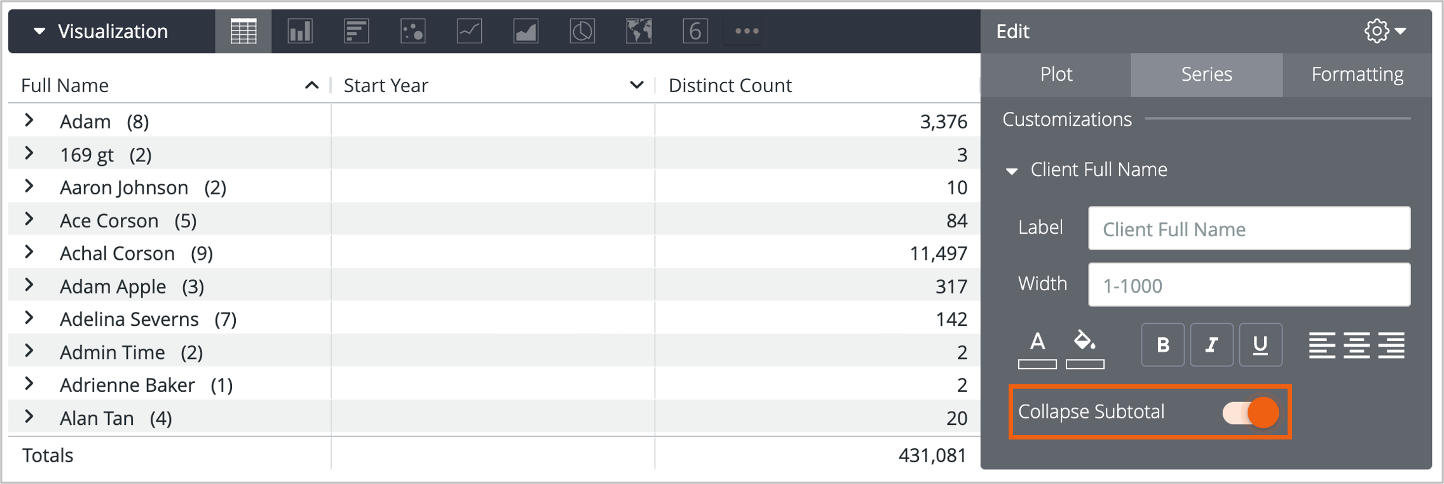Switch to the Plot tab
This screenshot has height=484, width=1444.
1056,75
